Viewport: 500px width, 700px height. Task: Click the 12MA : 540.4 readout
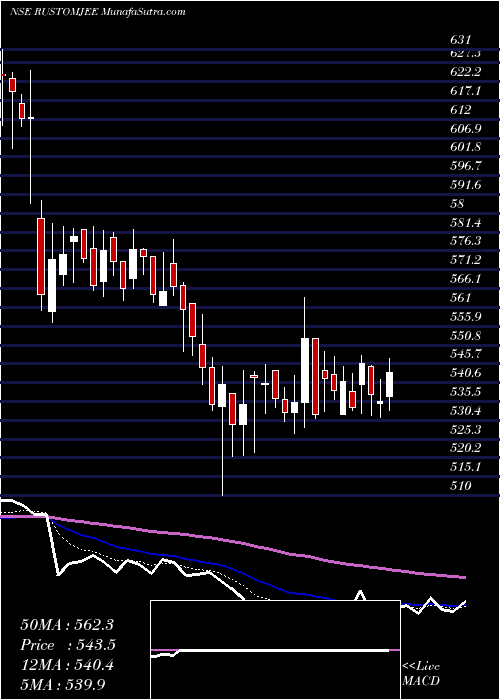tap(67, 665)
